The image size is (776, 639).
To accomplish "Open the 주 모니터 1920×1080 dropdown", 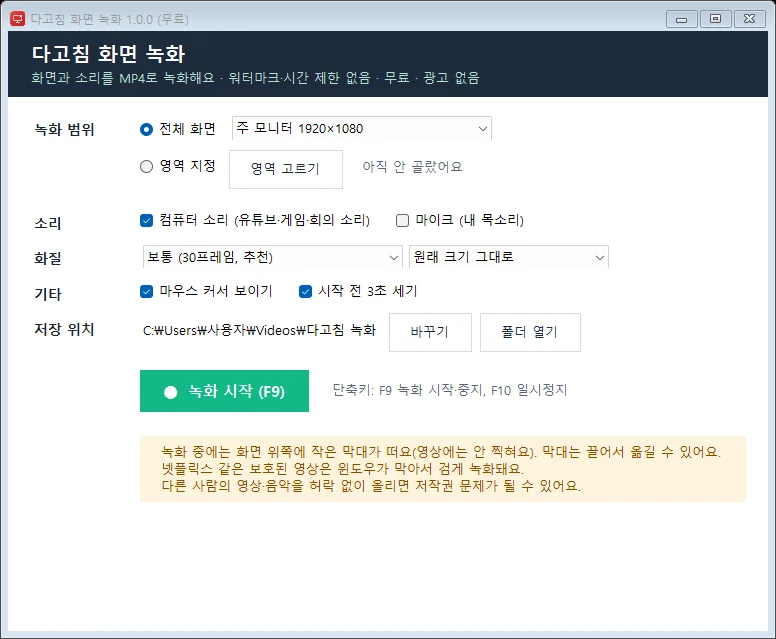I will (x=362, y=129).
